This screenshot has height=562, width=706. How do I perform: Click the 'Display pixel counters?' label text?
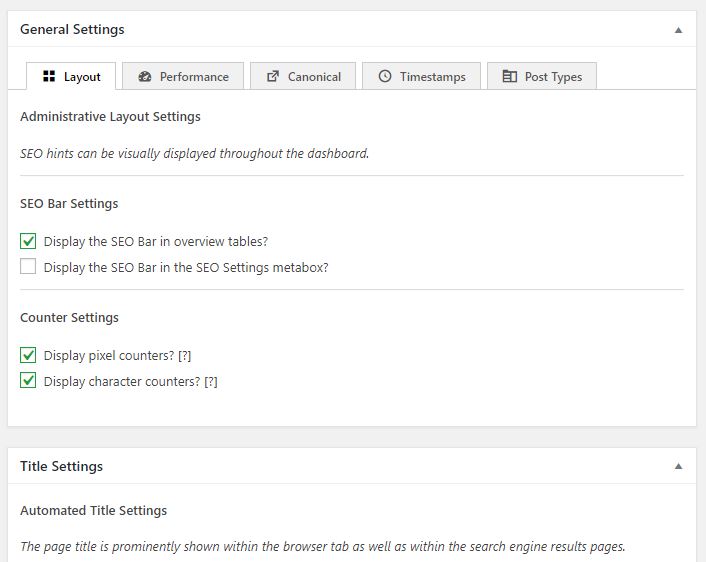109,356
